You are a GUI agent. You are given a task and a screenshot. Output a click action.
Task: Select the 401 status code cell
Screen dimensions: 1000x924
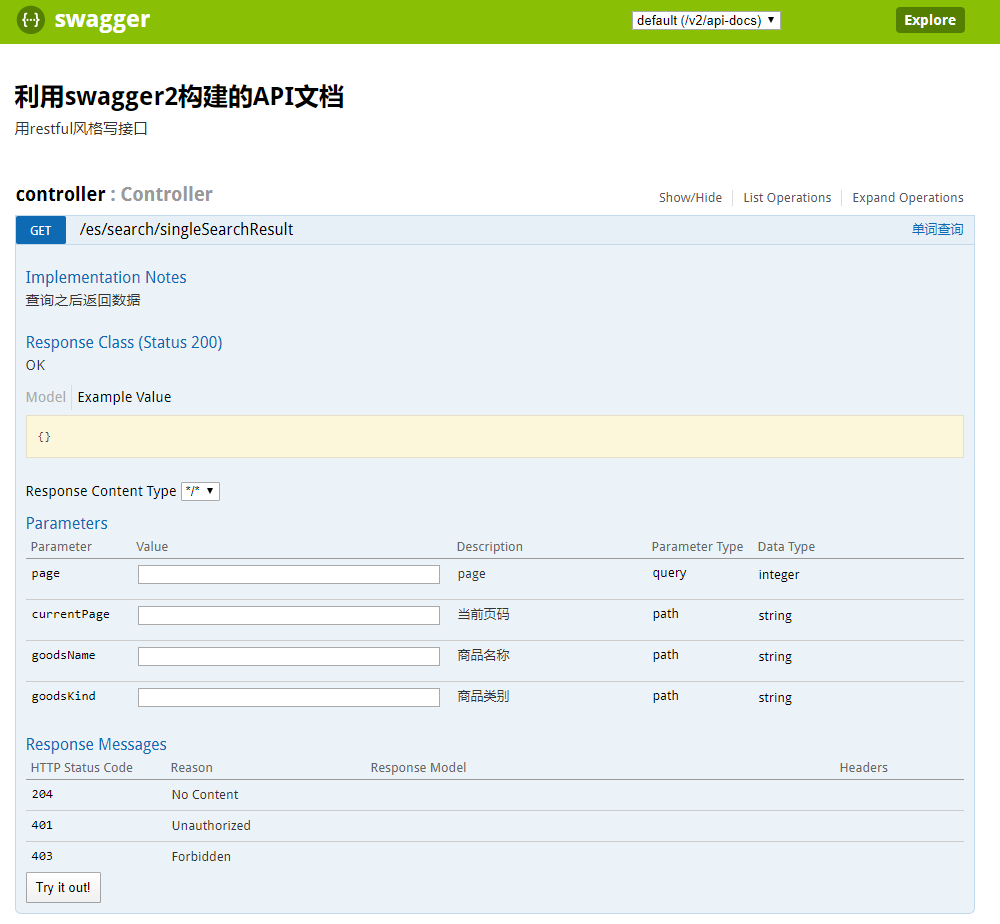(x=42, y=825)
